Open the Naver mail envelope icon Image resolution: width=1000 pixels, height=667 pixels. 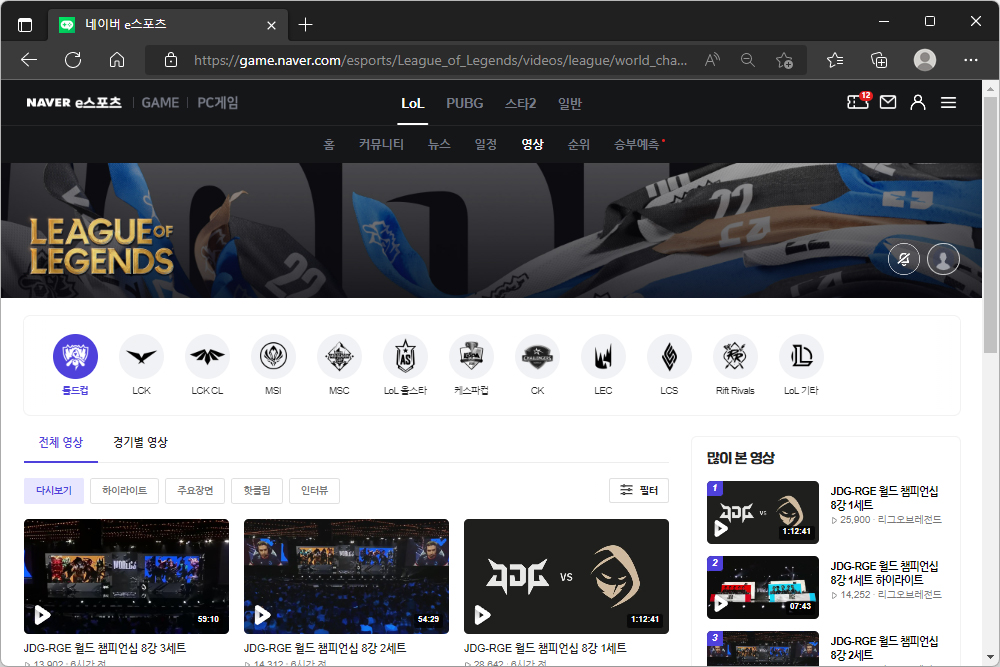point(888,102)
